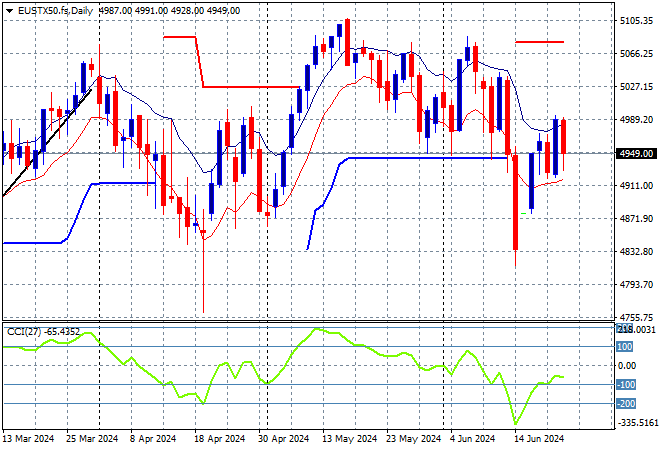This screenshot has width=660, height=450.
Task: Select date label 13 Mar 2024
Action: coord(29,439)
